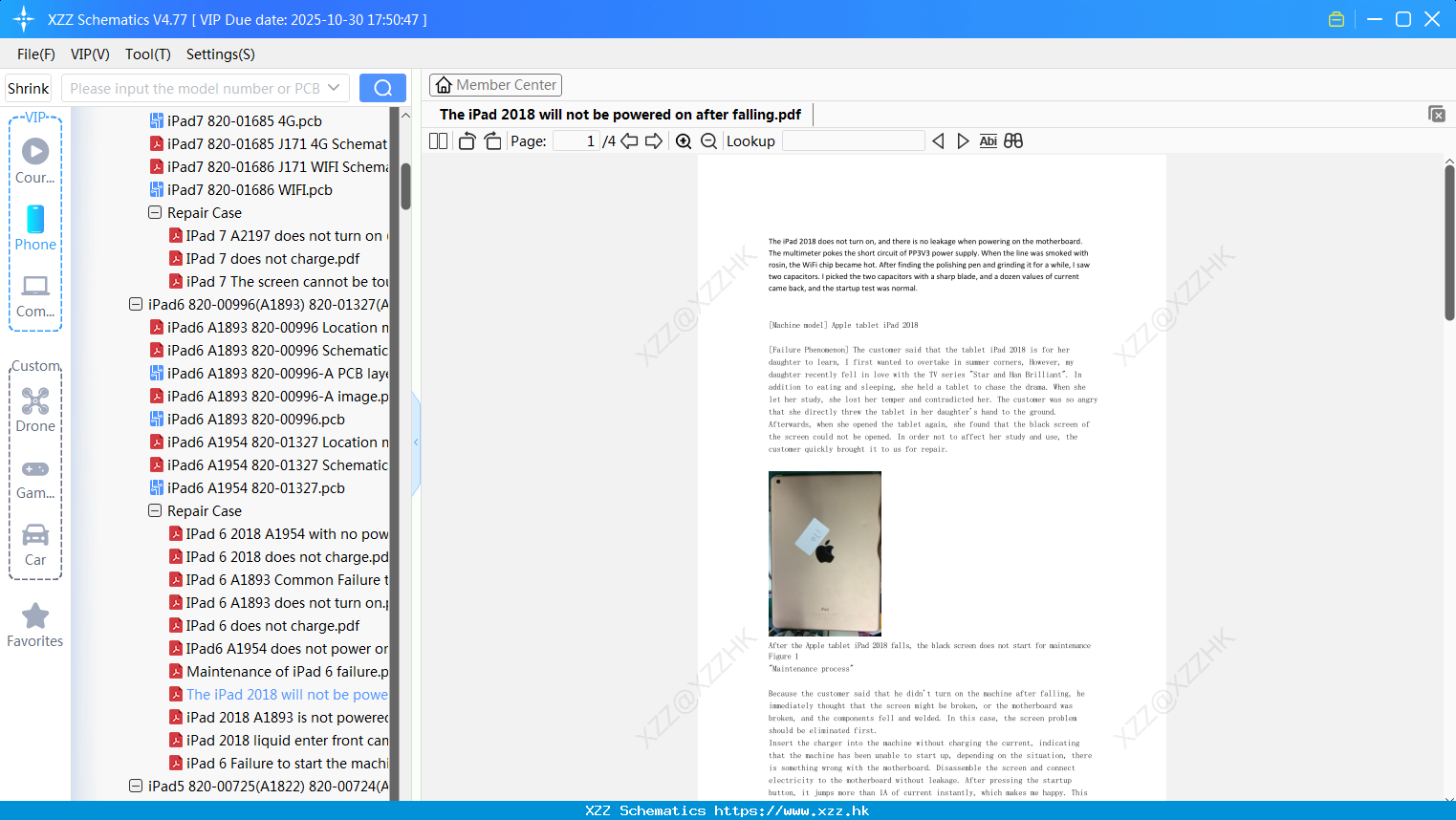Open the Drone category
1456x820 pixels.
click(x=35, y=410)
